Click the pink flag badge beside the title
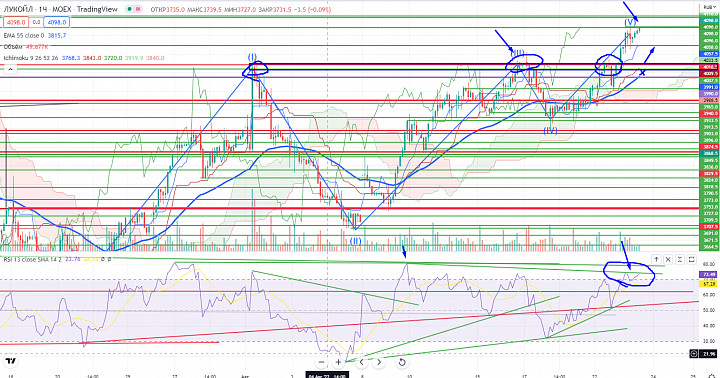The height and width of the screenshot is (378, 720). click(138, 9)
